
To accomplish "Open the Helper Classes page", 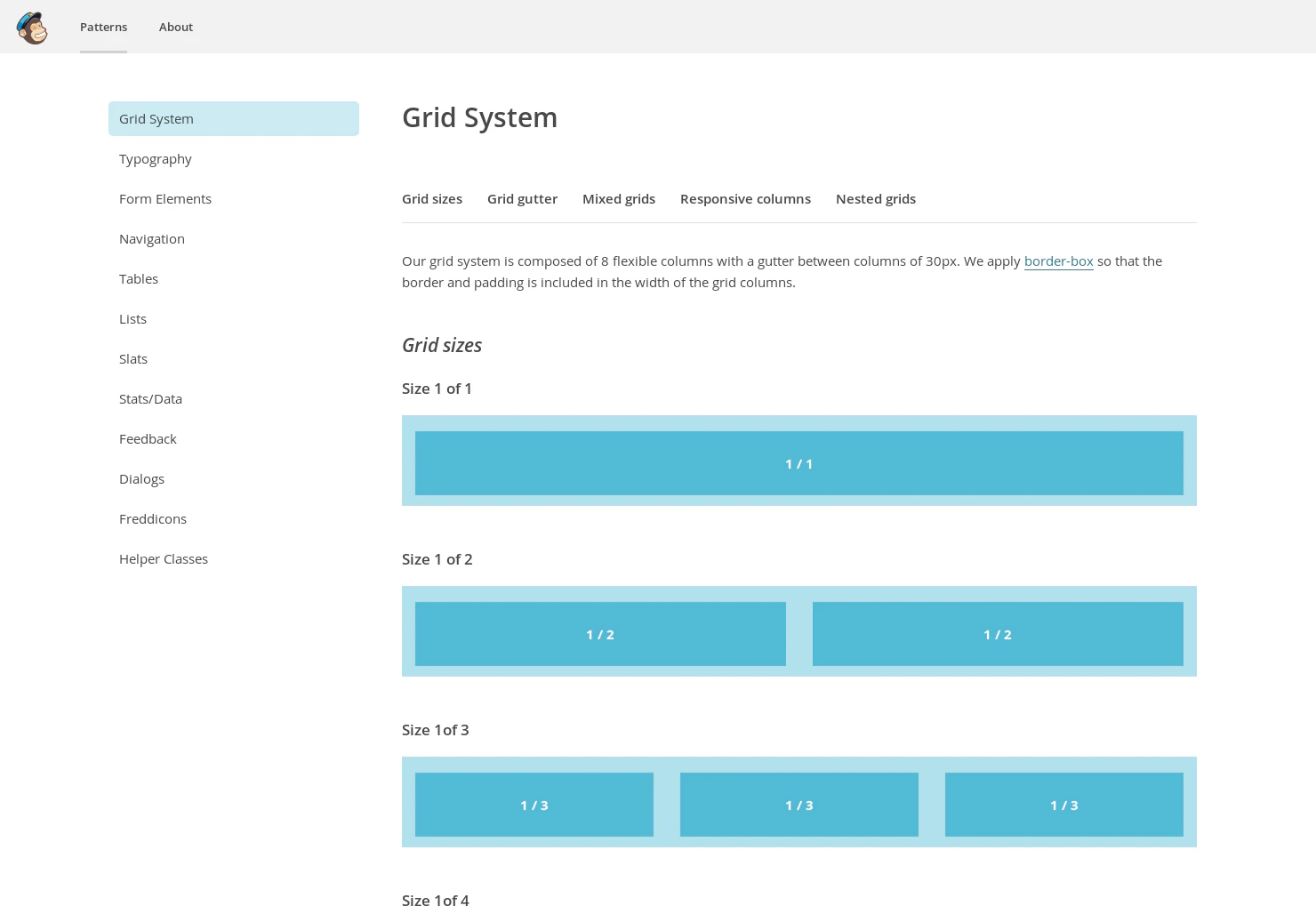I will 164,558.
